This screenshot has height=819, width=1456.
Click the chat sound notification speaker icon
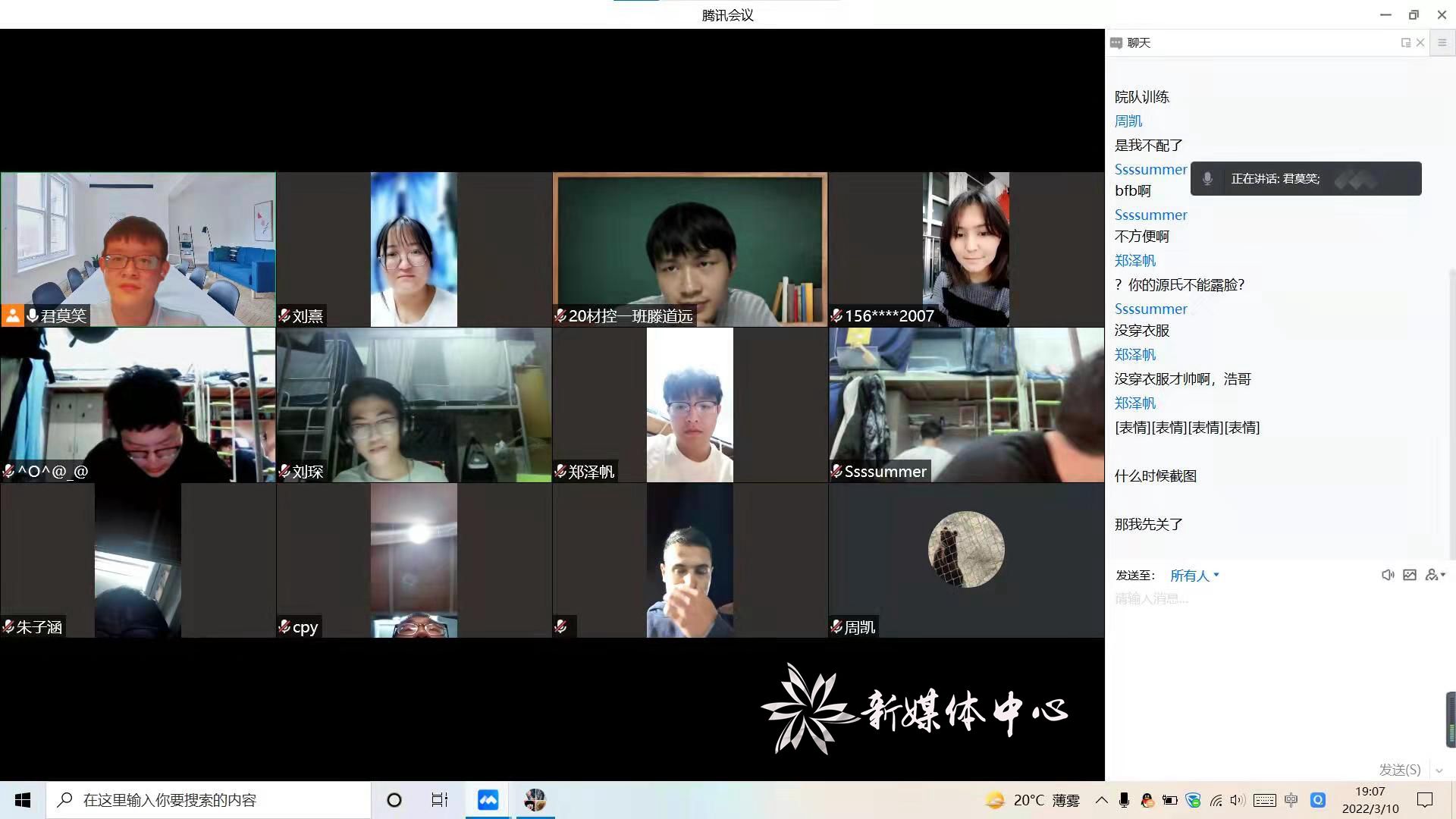(1387, 575)
